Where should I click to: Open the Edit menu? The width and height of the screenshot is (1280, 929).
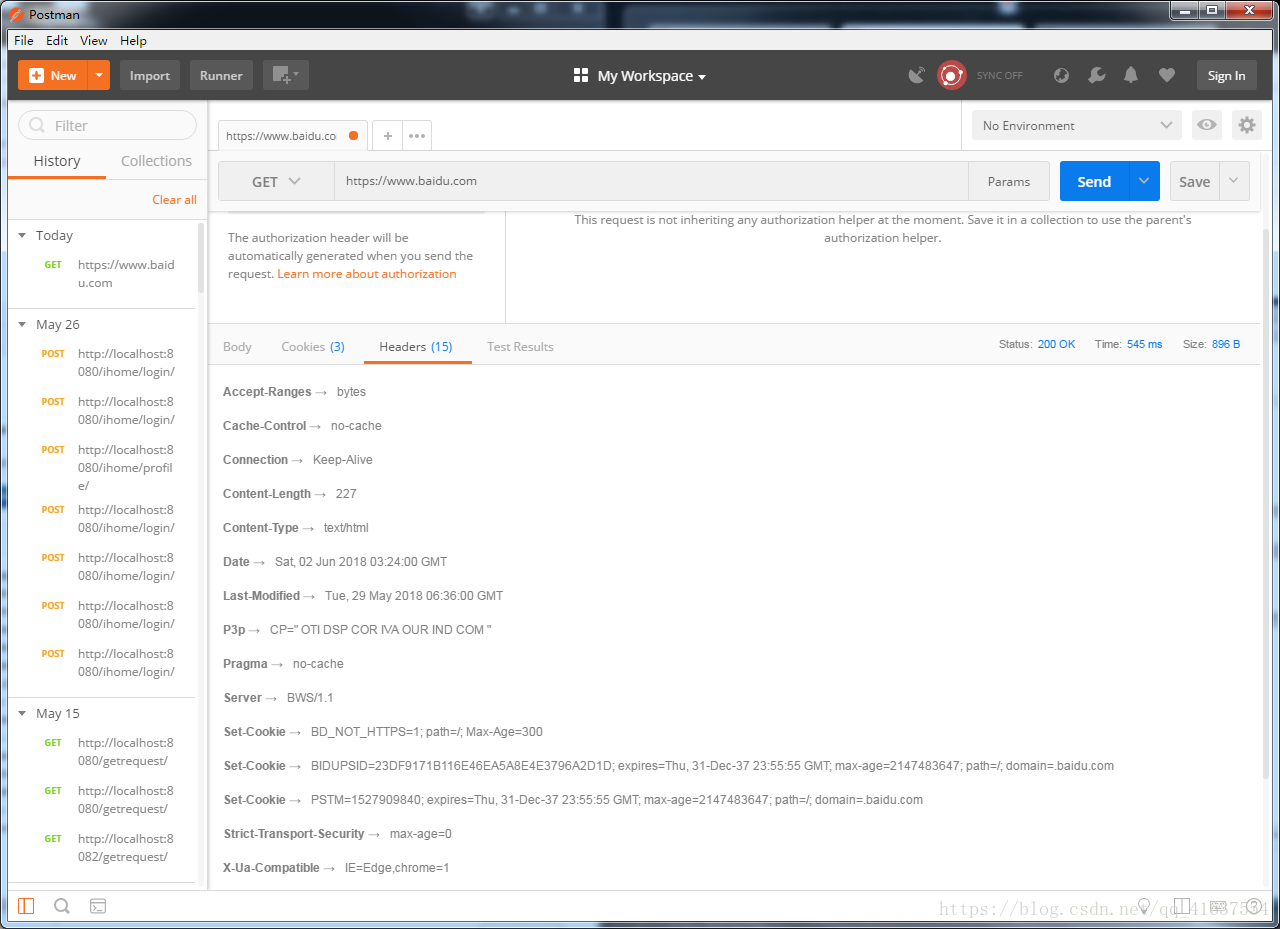[57, 40]
